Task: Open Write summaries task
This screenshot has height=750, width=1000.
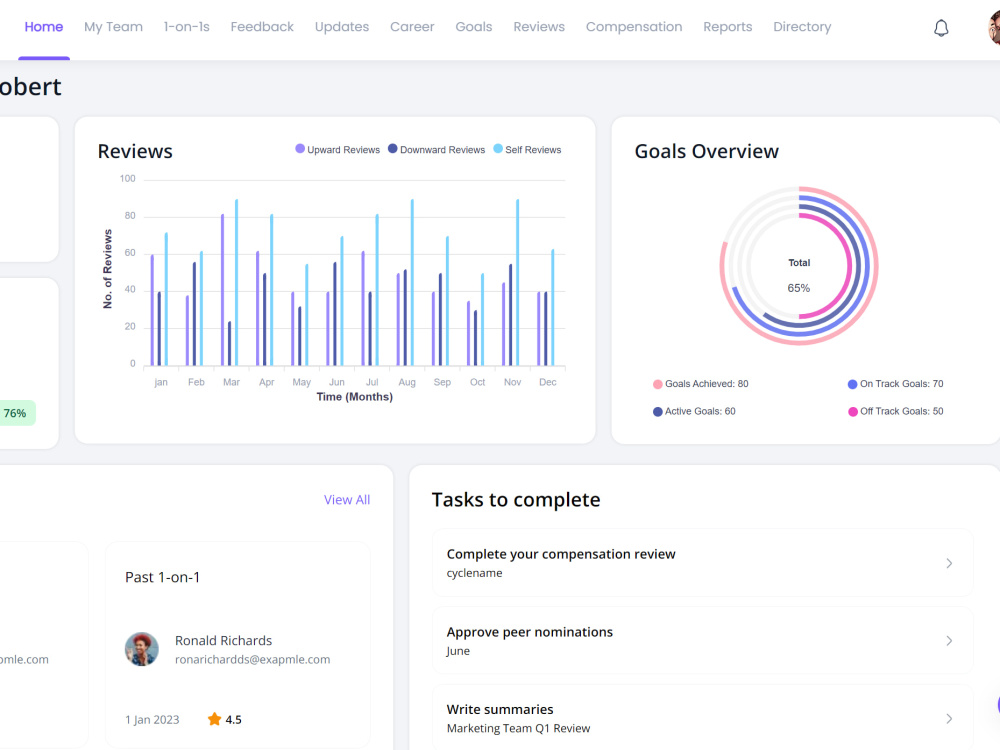Action: 703,717
